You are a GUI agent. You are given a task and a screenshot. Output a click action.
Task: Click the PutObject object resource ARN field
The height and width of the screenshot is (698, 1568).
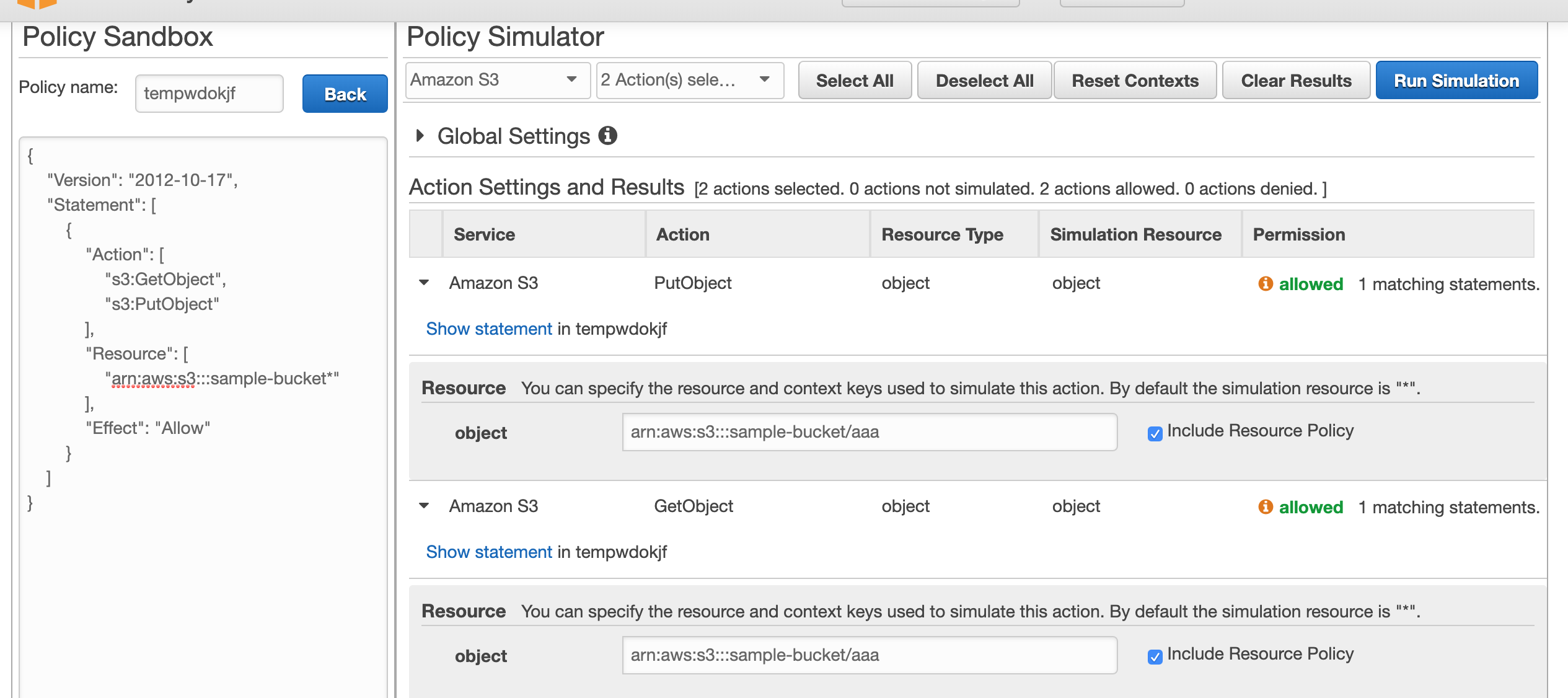tap(869, 432)
